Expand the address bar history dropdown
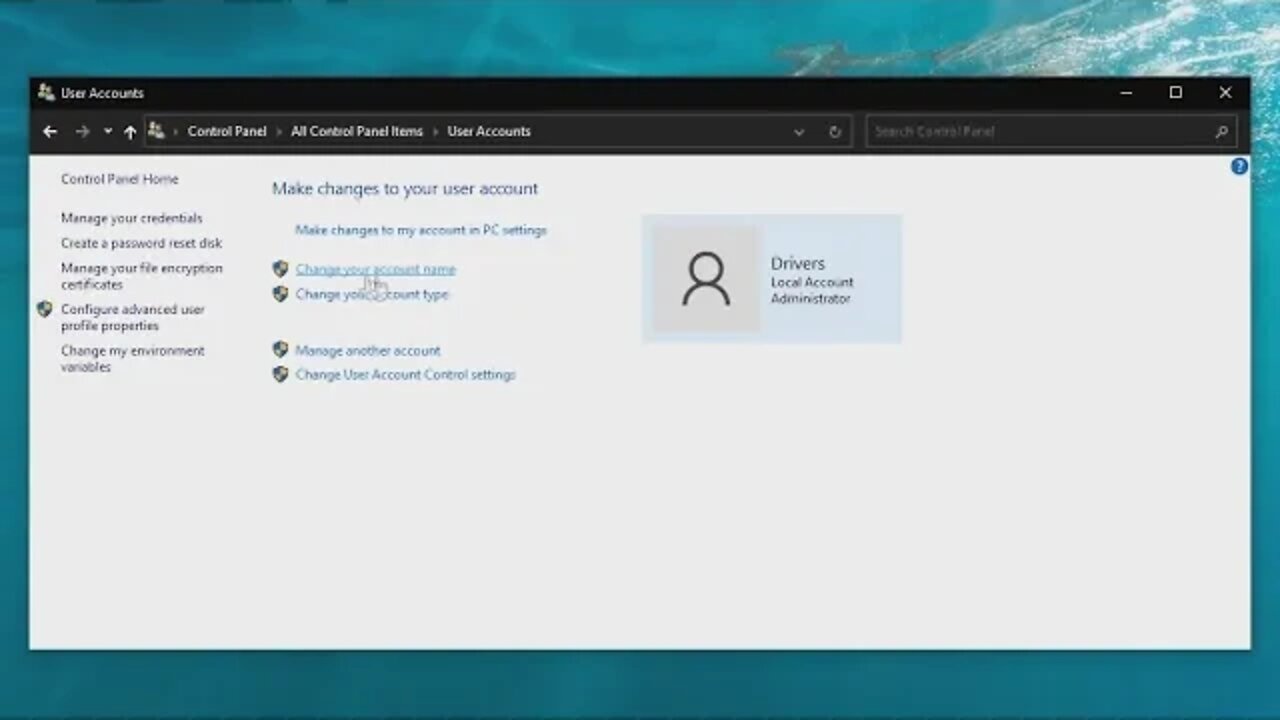 pos(798,131)
